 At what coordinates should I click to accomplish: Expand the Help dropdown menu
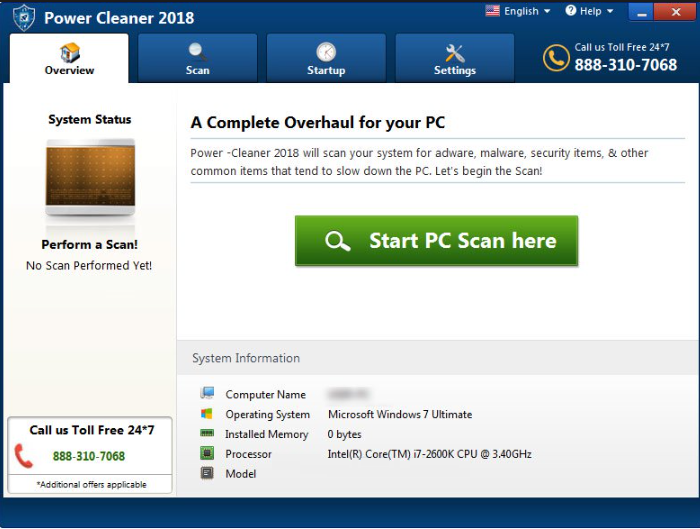[x=589, y=11]
